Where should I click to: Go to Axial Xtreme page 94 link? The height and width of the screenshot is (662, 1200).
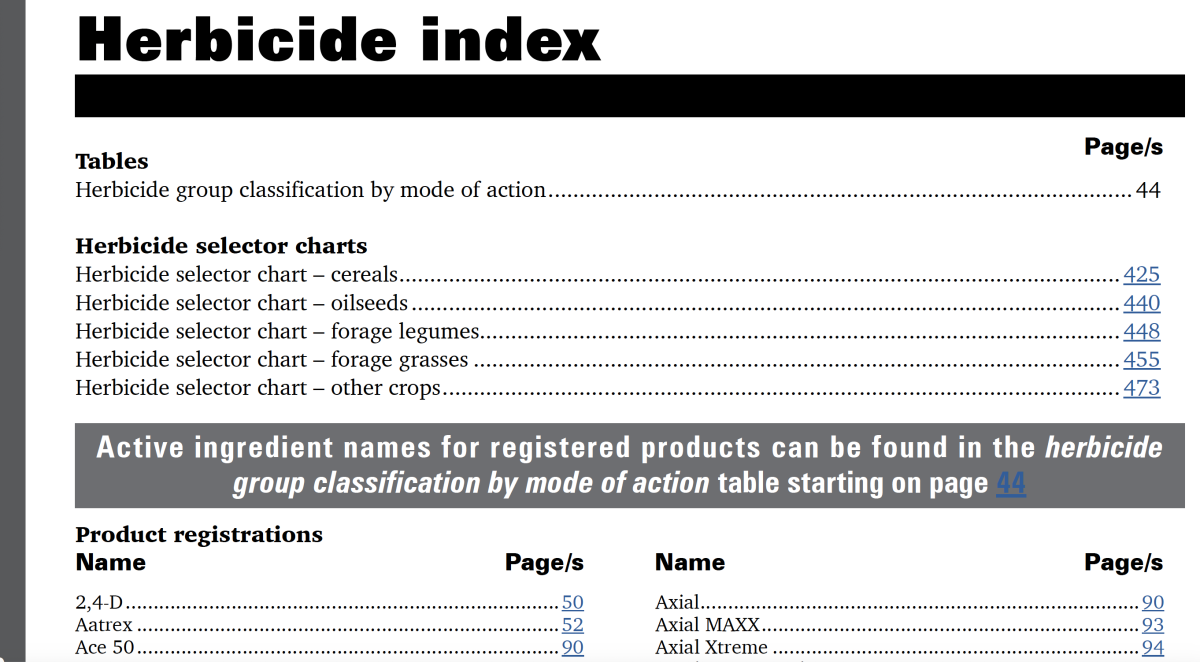1152,648
